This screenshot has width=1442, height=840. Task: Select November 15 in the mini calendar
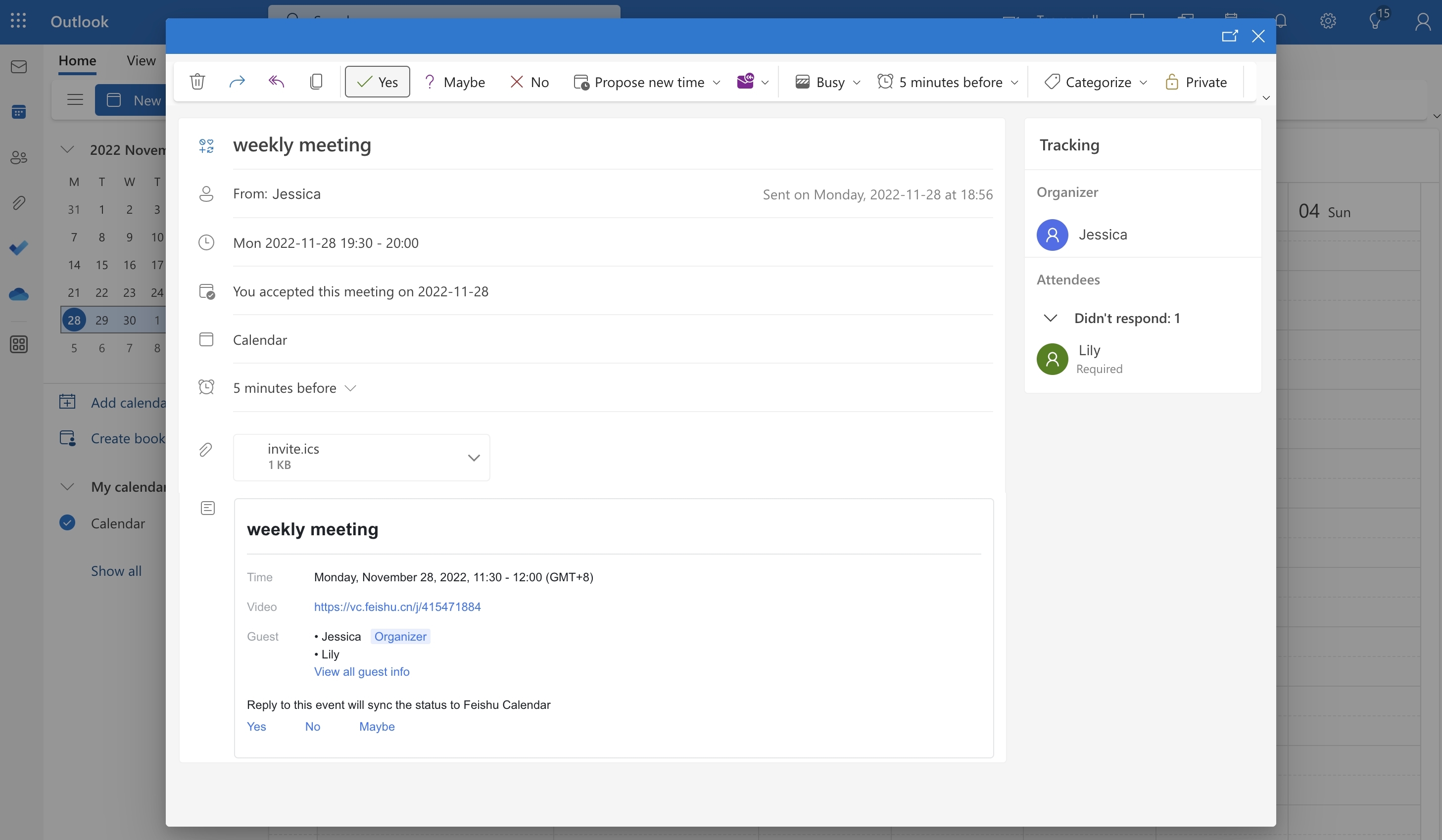(x=101, y=264)
